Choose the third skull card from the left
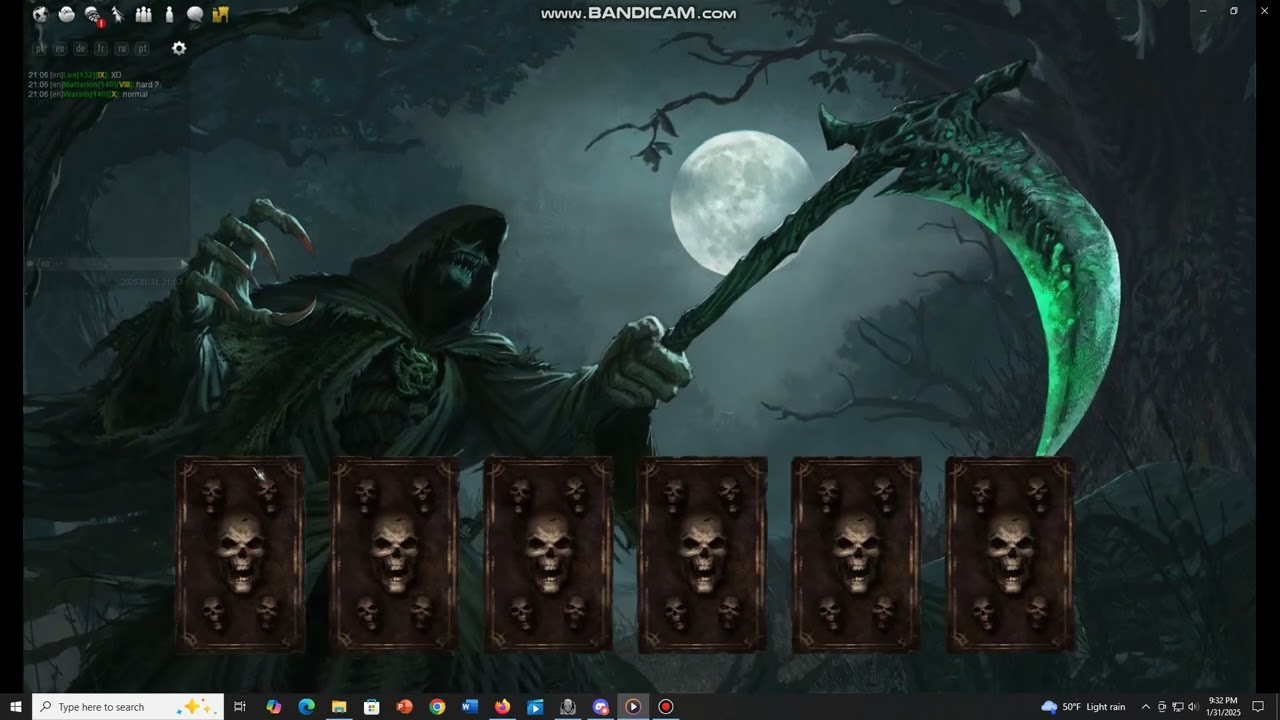The height and width of the screenshot is (720, 1280). click(549, 554)
